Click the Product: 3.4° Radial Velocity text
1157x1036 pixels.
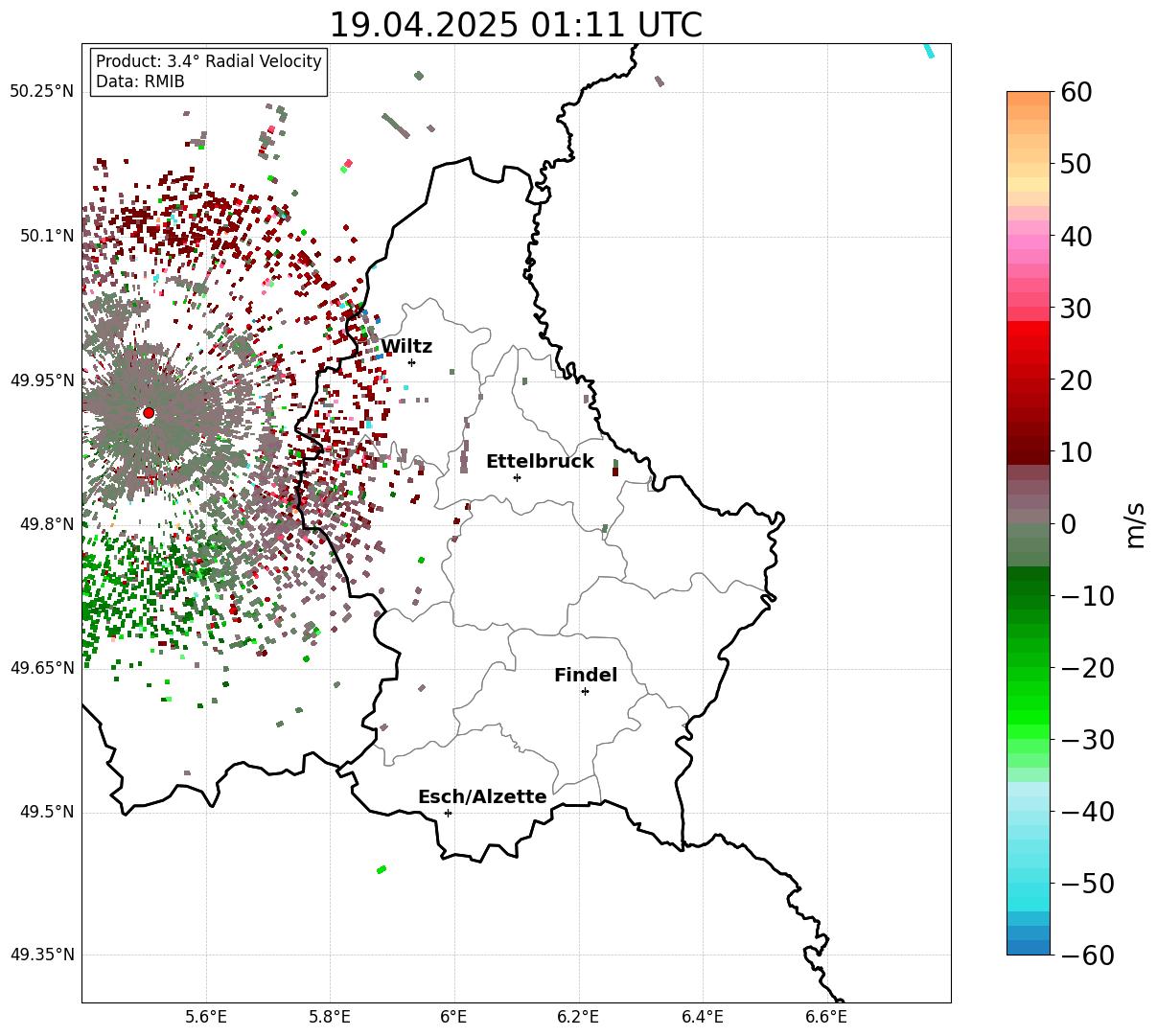click(209, 61)
